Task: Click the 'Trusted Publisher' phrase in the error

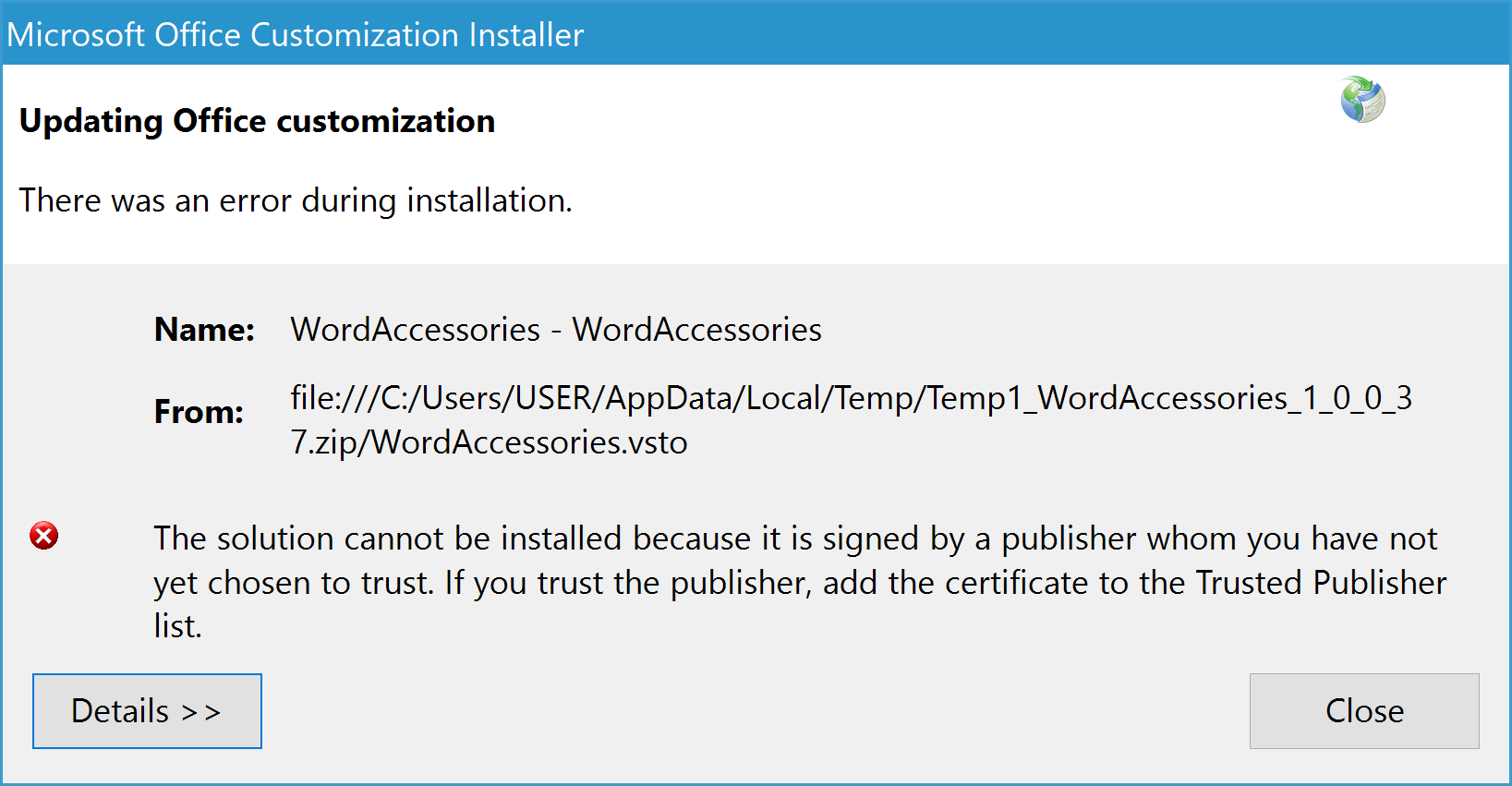Action: [1321, 583]
